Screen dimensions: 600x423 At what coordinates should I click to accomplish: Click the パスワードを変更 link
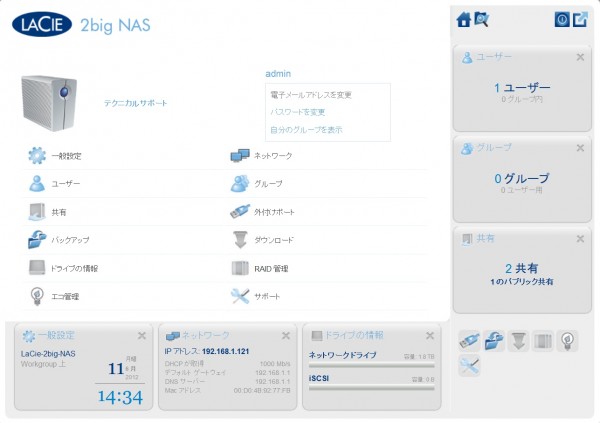[x=297, y=112]
